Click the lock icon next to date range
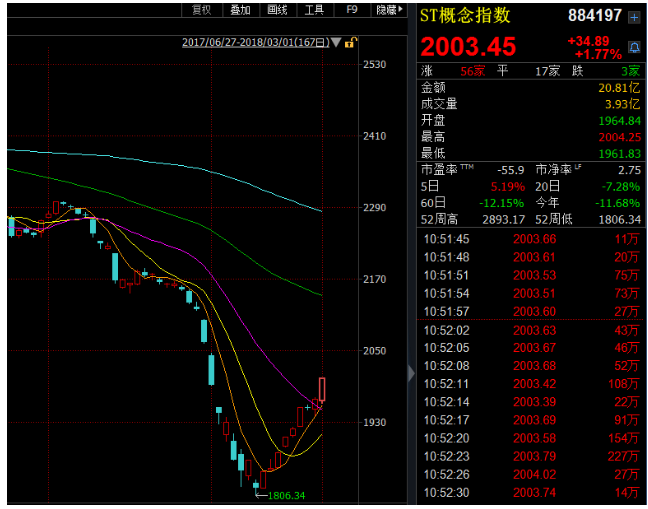The width and height of the screenshot is (648, 509). point(354,42)
